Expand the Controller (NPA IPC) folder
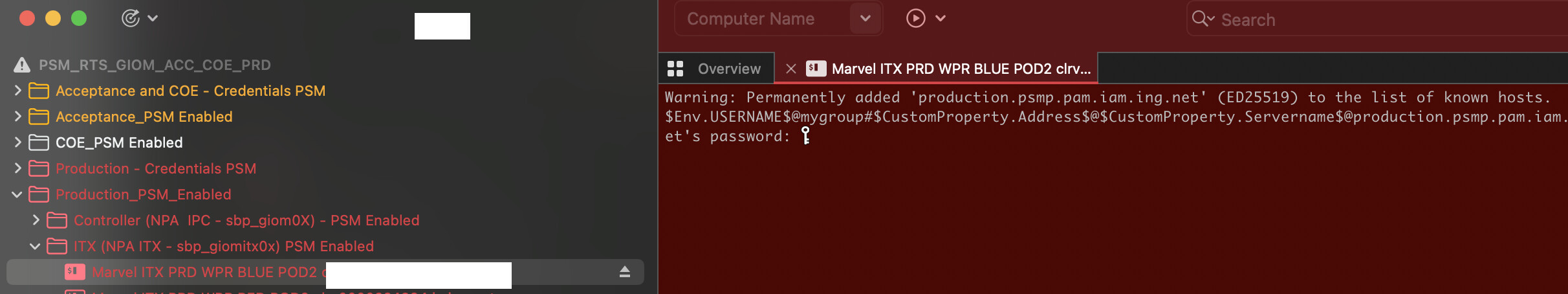1568x294 pixels. [36, 220]
